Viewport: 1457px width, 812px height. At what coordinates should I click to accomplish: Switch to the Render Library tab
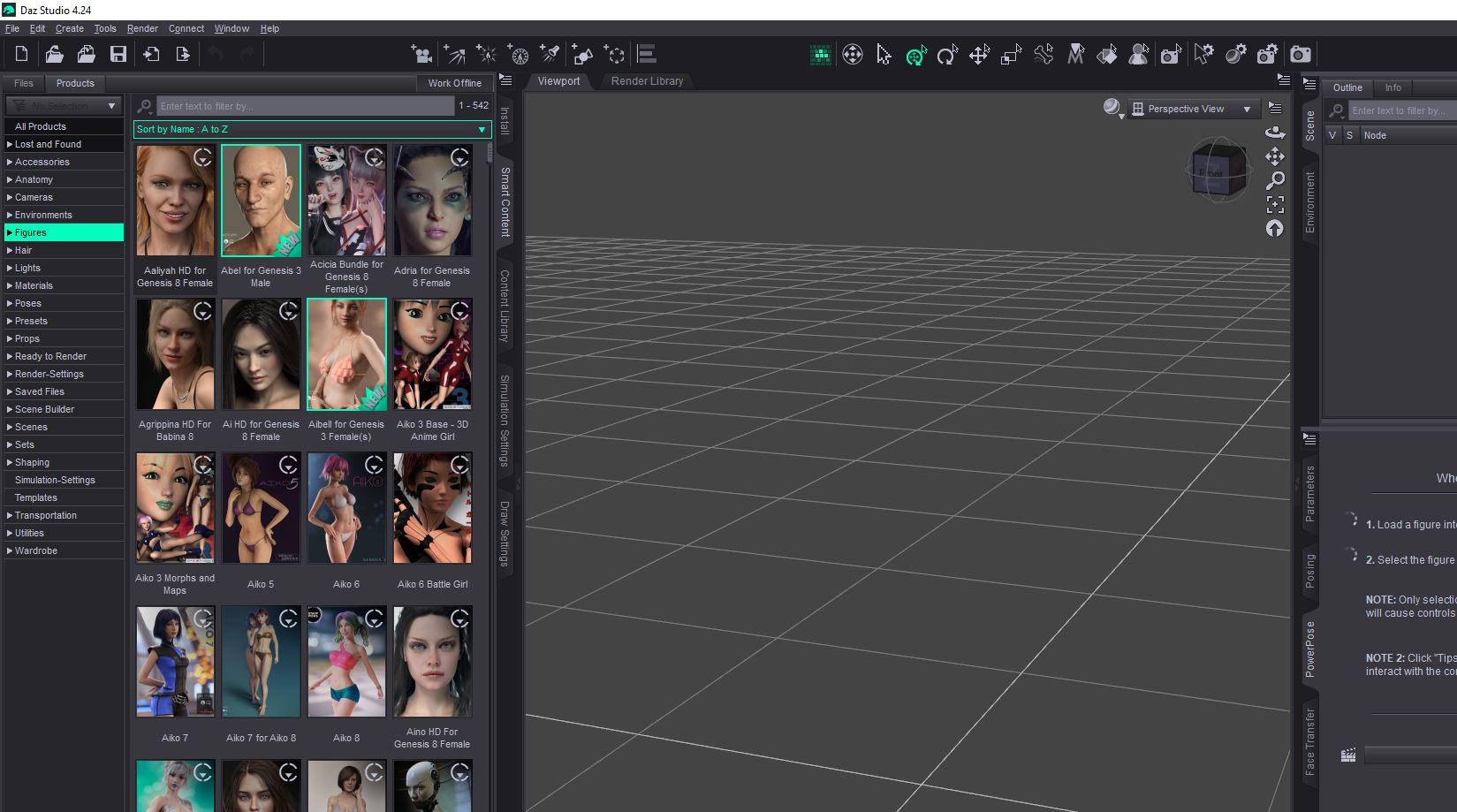(x=647, y=81)
